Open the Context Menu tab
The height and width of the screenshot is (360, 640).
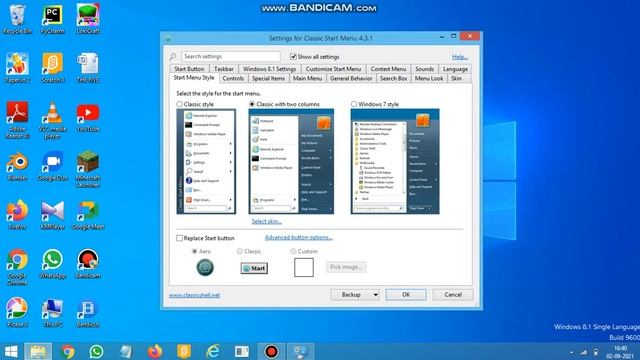[388, 69]
